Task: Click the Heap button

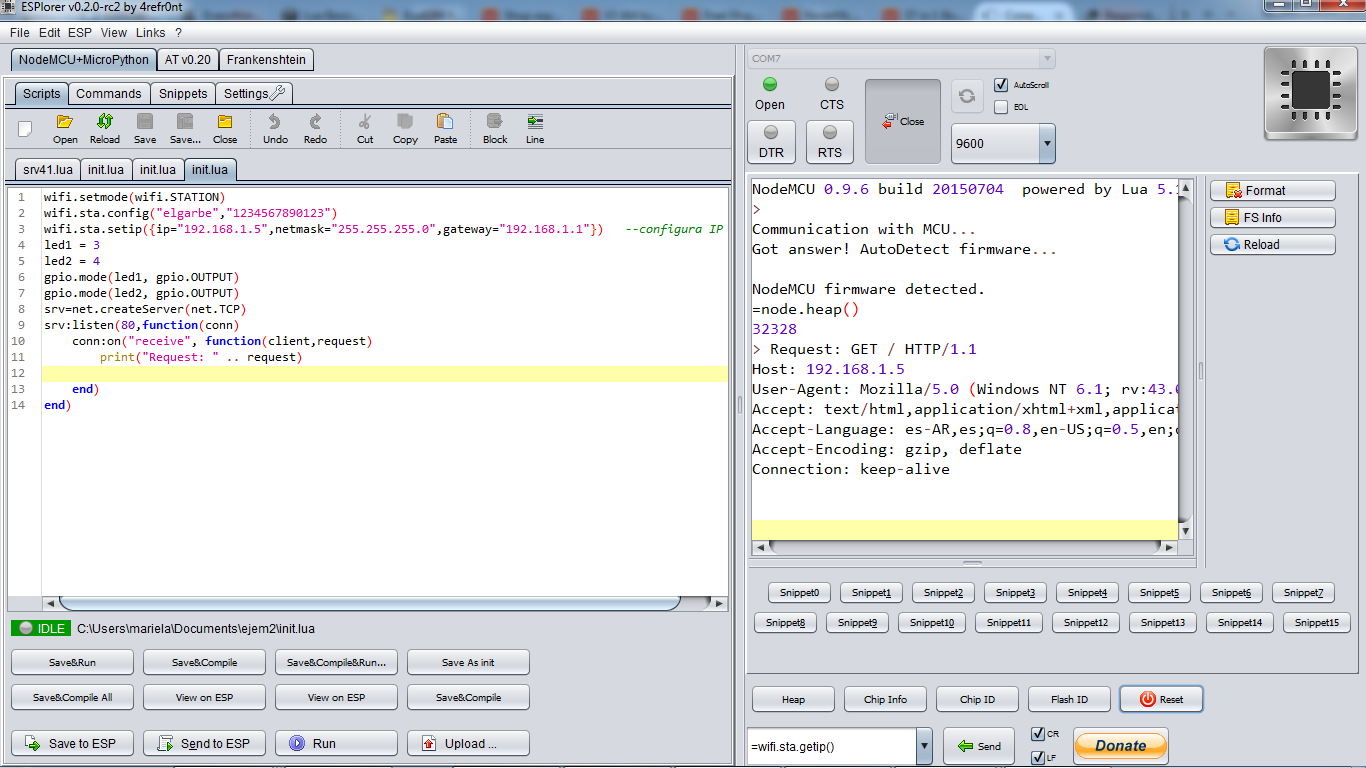Action: (793, 699)
